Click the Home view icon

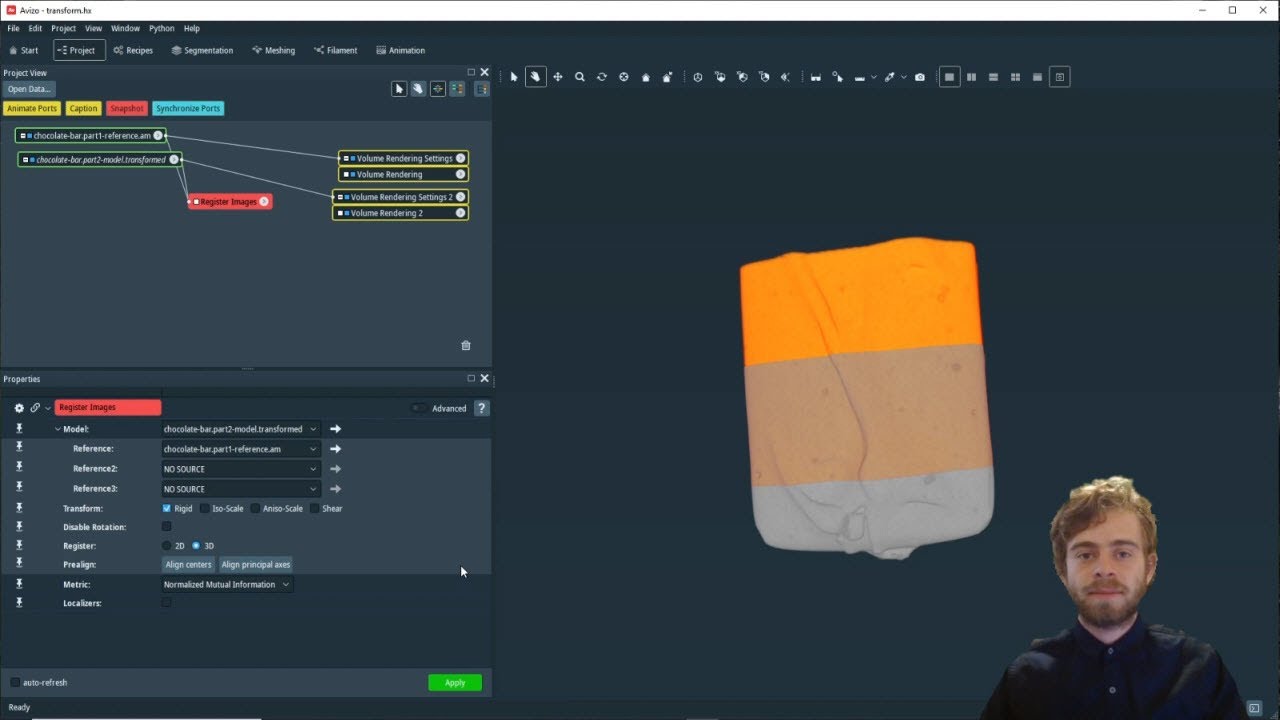pos(646,77)
